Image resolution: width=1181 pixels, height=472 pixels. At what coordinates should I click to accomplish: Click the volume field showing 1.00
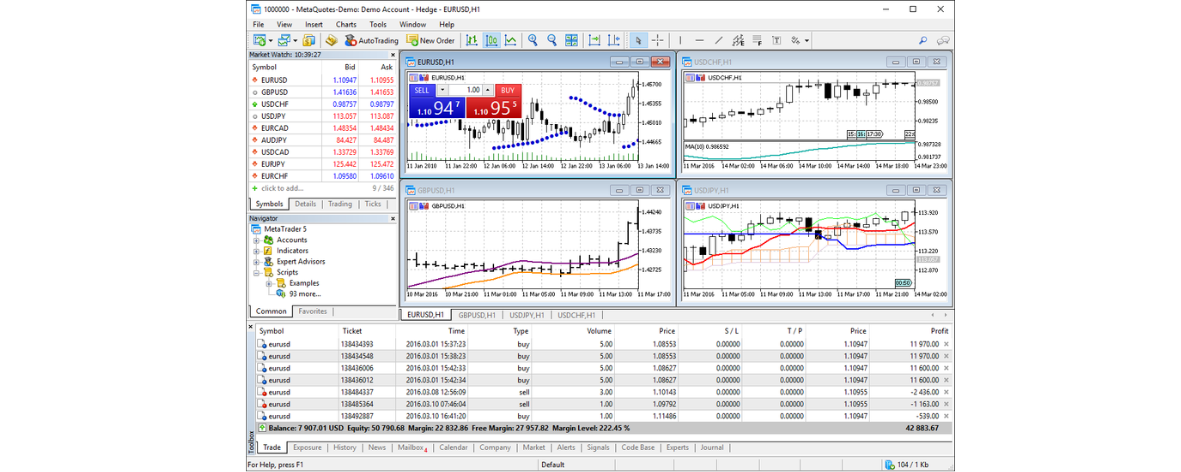(465, 90)
